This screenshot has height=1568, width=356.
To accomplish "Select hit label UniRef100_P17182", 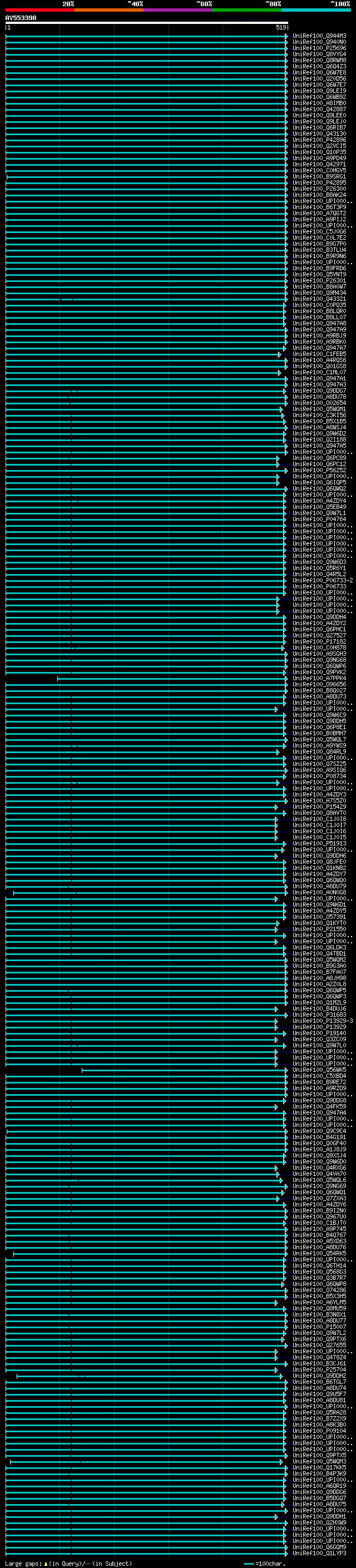I will pos(319,641).
